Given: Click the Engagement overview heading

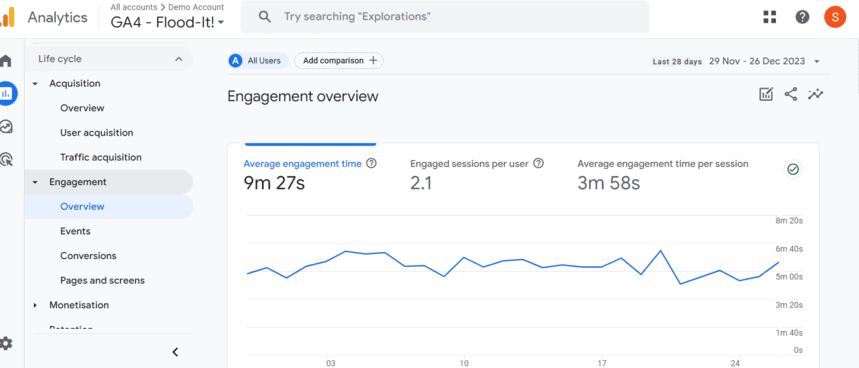Looking at the screenshot, I should (303, 96).
